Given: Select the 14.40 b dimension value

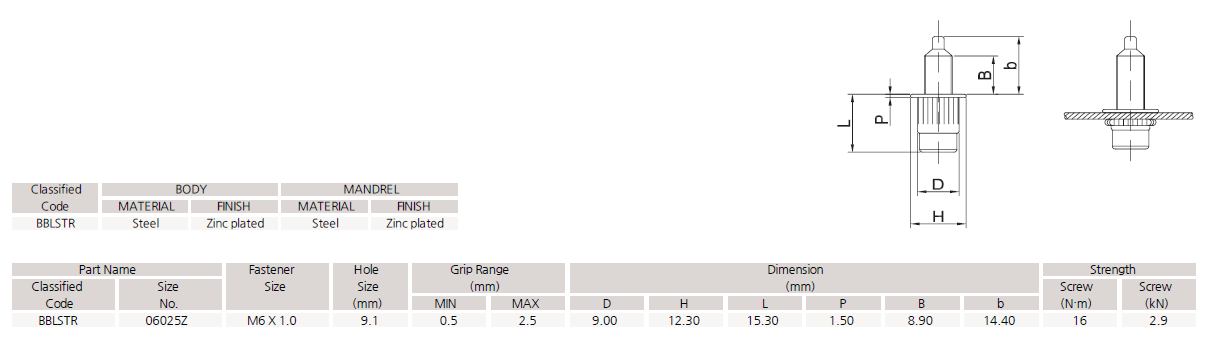Looking at the screenshot, I should coord(1001,321).
